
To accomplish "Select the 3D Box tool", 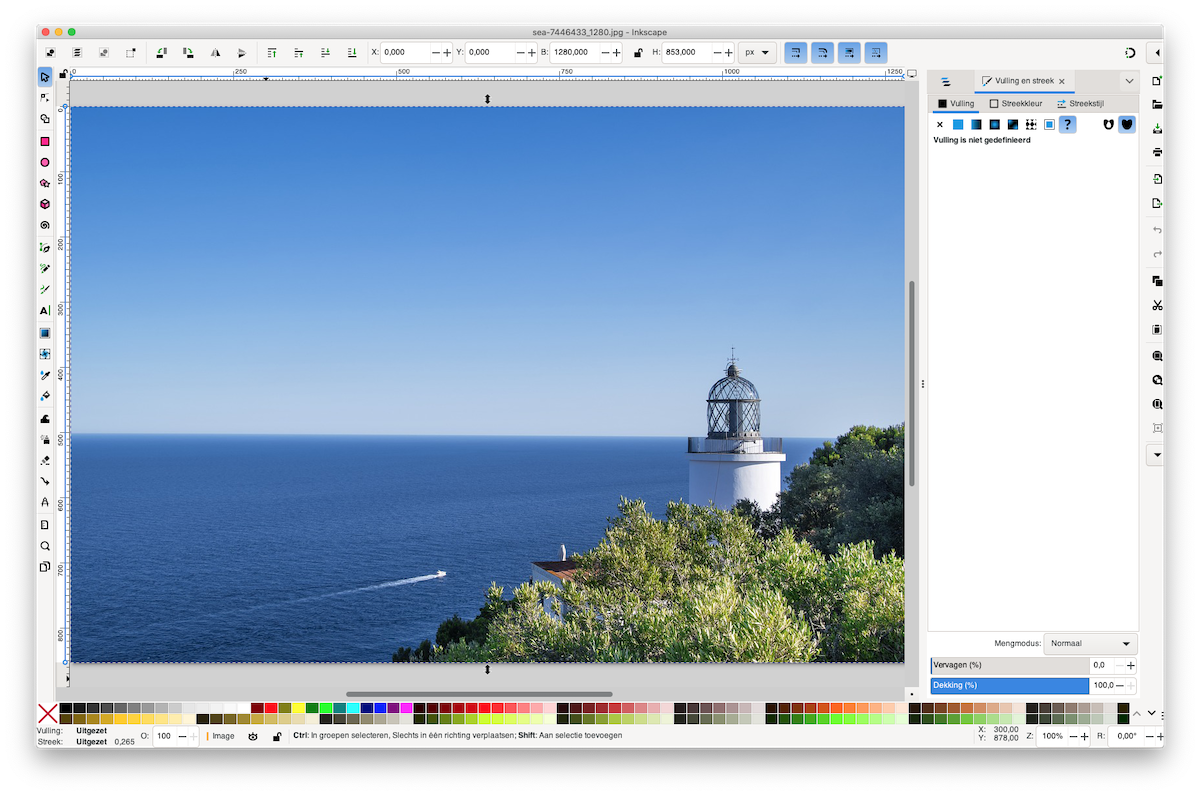I will 45,204.
